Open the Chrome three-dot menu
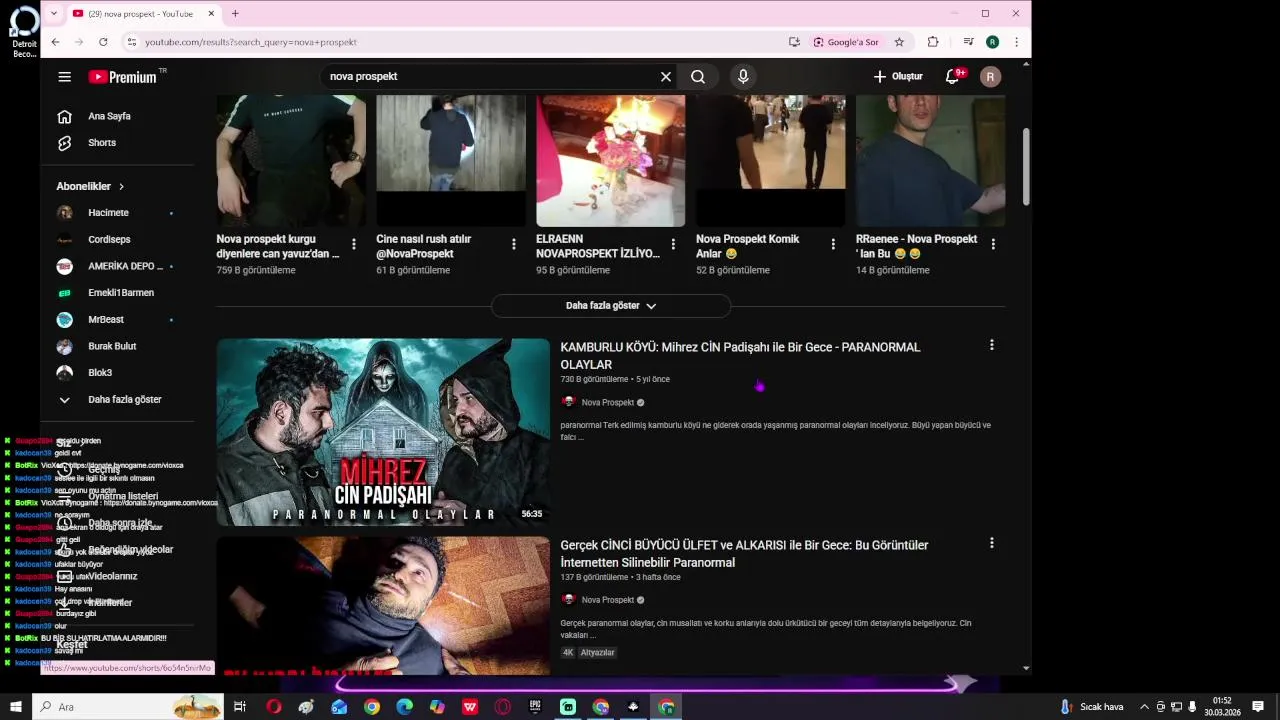The height and width of the screenshot is (720, 1280). click(x=1016, y=42)
